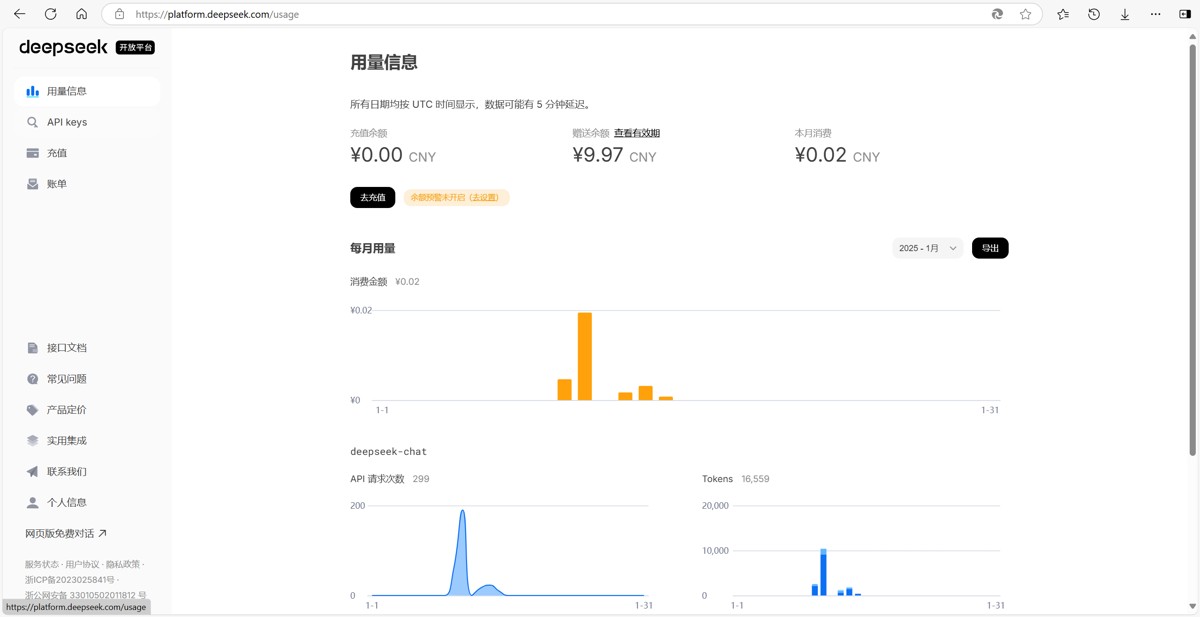Click the site lock icon in address bar
Viewport: 1200px width, 617px height.
coord(119,14)
